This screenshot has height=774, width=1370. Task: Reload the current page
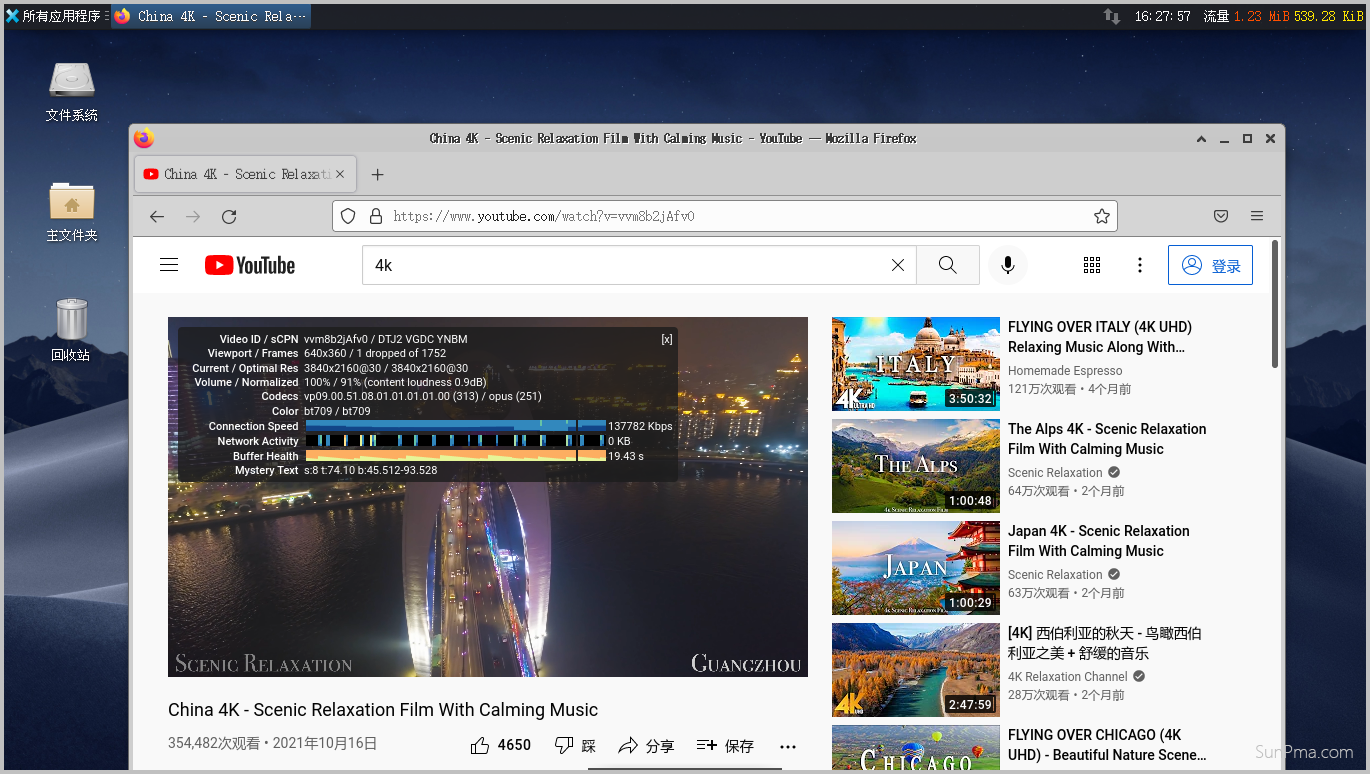pos(229,216)
